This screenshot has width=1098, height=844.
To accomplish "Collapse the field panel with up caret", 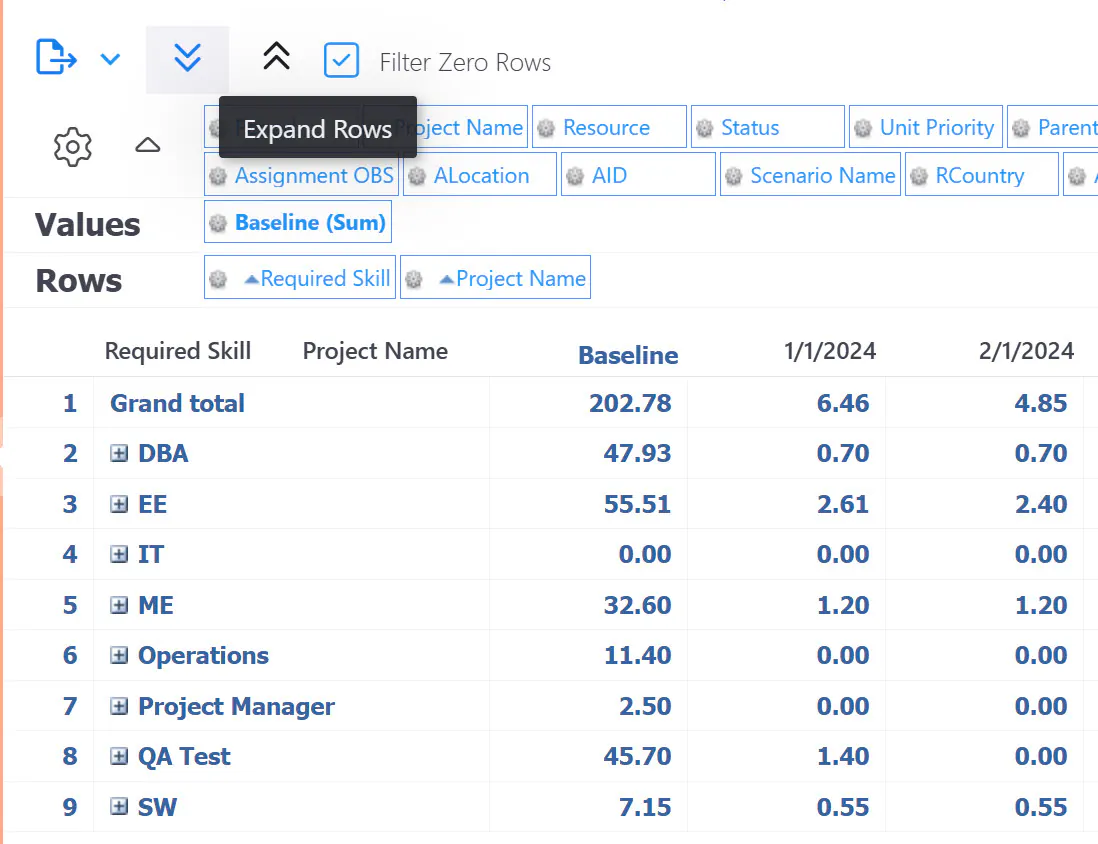I will [148, 145].
